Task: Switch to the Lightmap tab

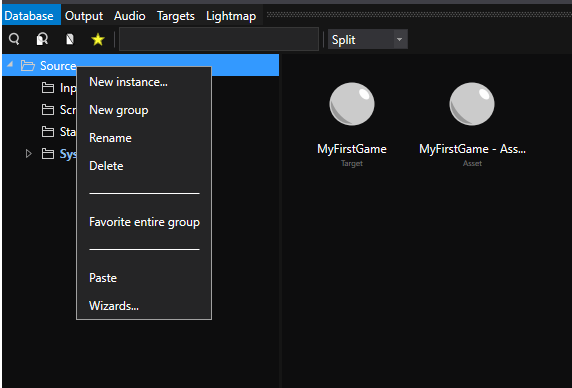Action: click(231, 16)
